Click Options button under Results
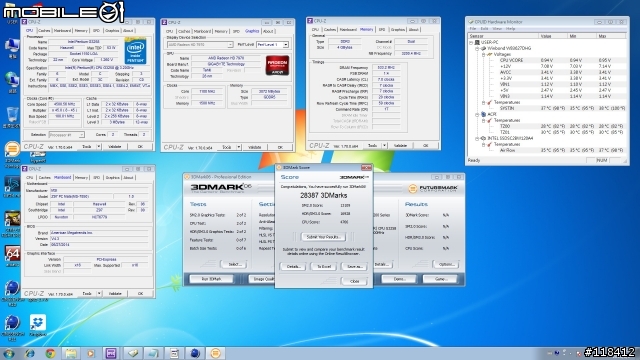This screenshot has height=360, width=640. coord(446,264)
